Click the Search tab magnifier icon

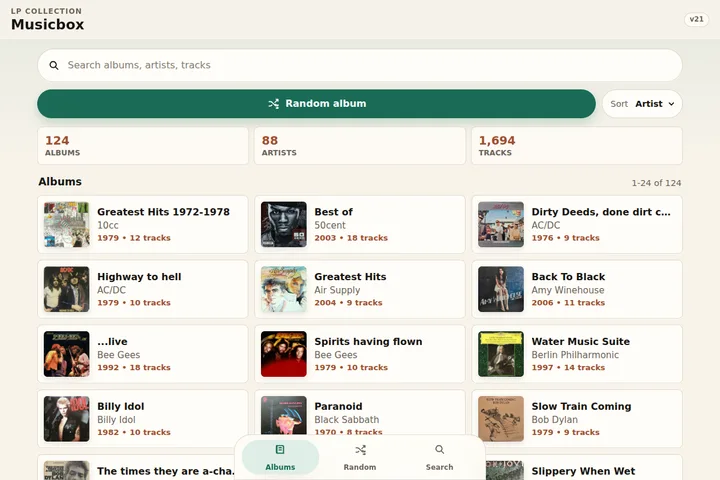click(x=439, y=449)
